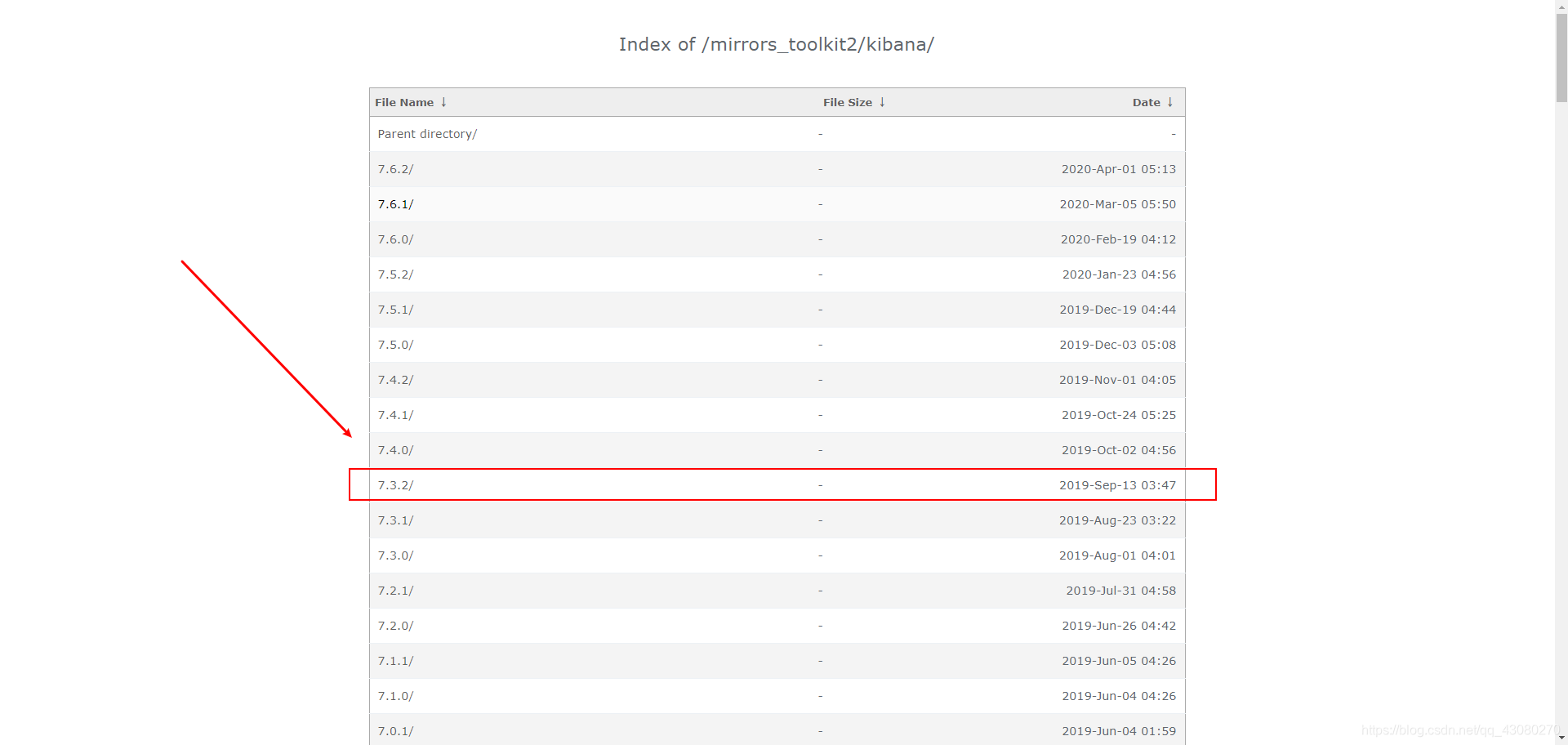Click the date 2019-Nov-01 04:05

pos(1118,380)
